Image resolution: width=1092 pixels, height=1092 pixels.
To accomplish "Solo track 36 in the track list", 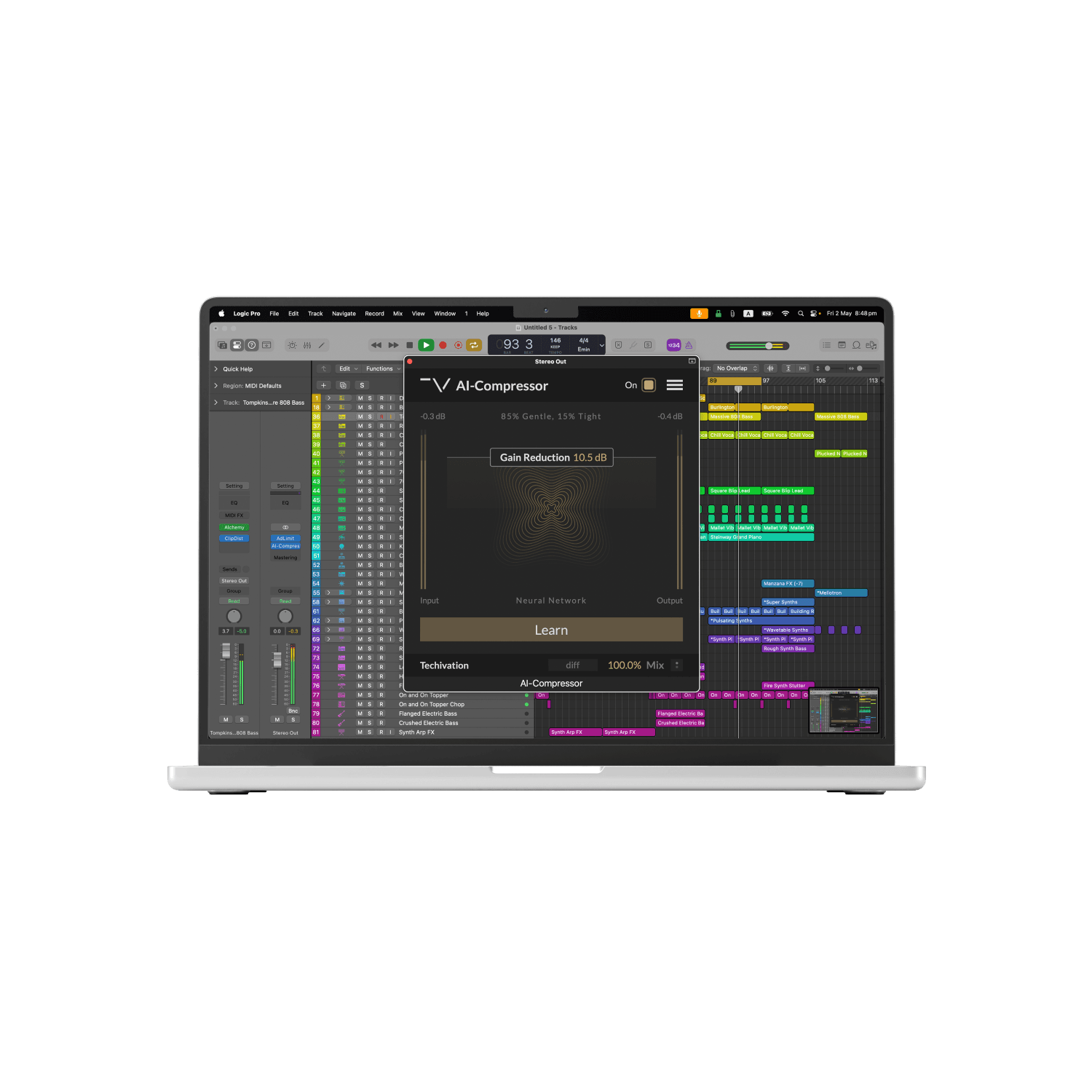I will click(370, 416).
